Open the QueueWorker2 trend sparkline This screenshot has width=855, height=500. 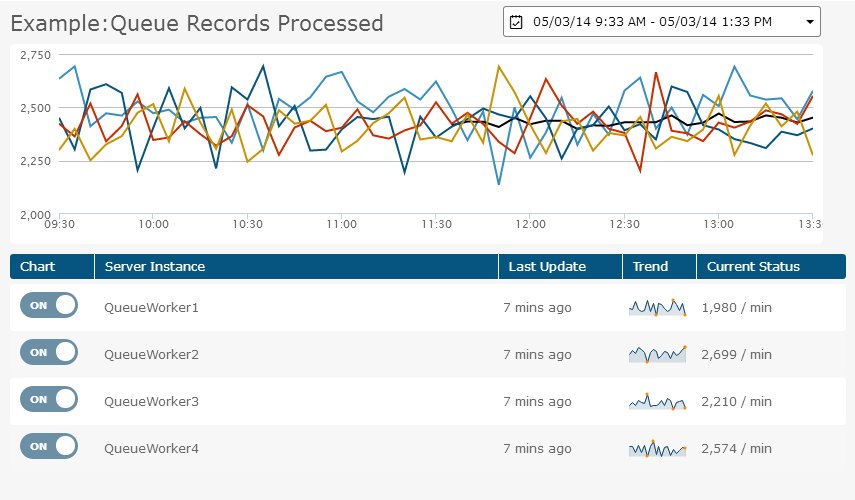pos(658,354)
